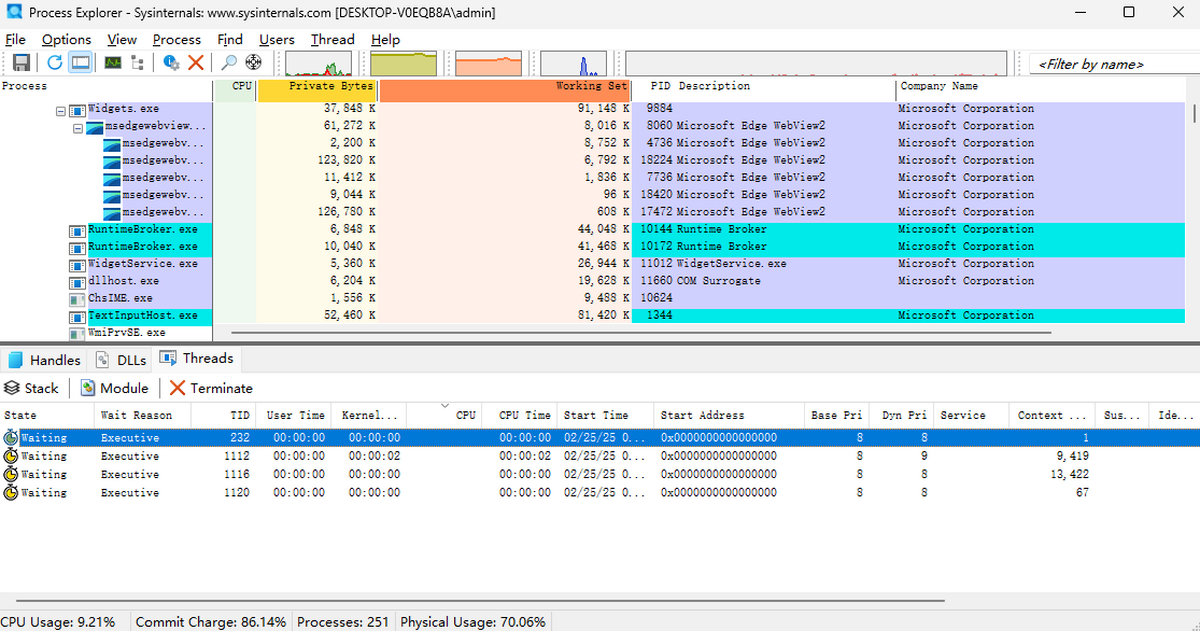Collapse the Widgets.exe tree node
Image resolution: width=1200 pixels, height=631 pixels.
click(61, 110)
